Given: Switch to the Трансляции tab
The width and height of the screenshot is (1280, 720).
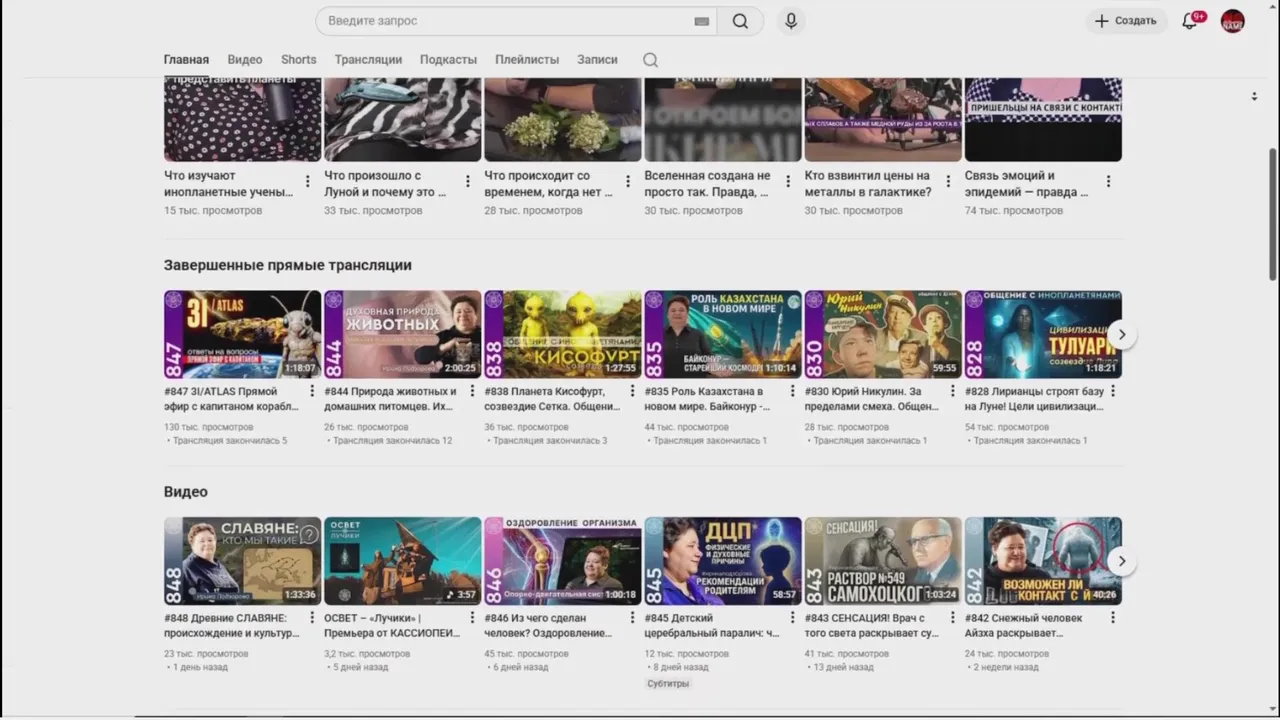Looking at the screenshot, I should click(368, 60).
